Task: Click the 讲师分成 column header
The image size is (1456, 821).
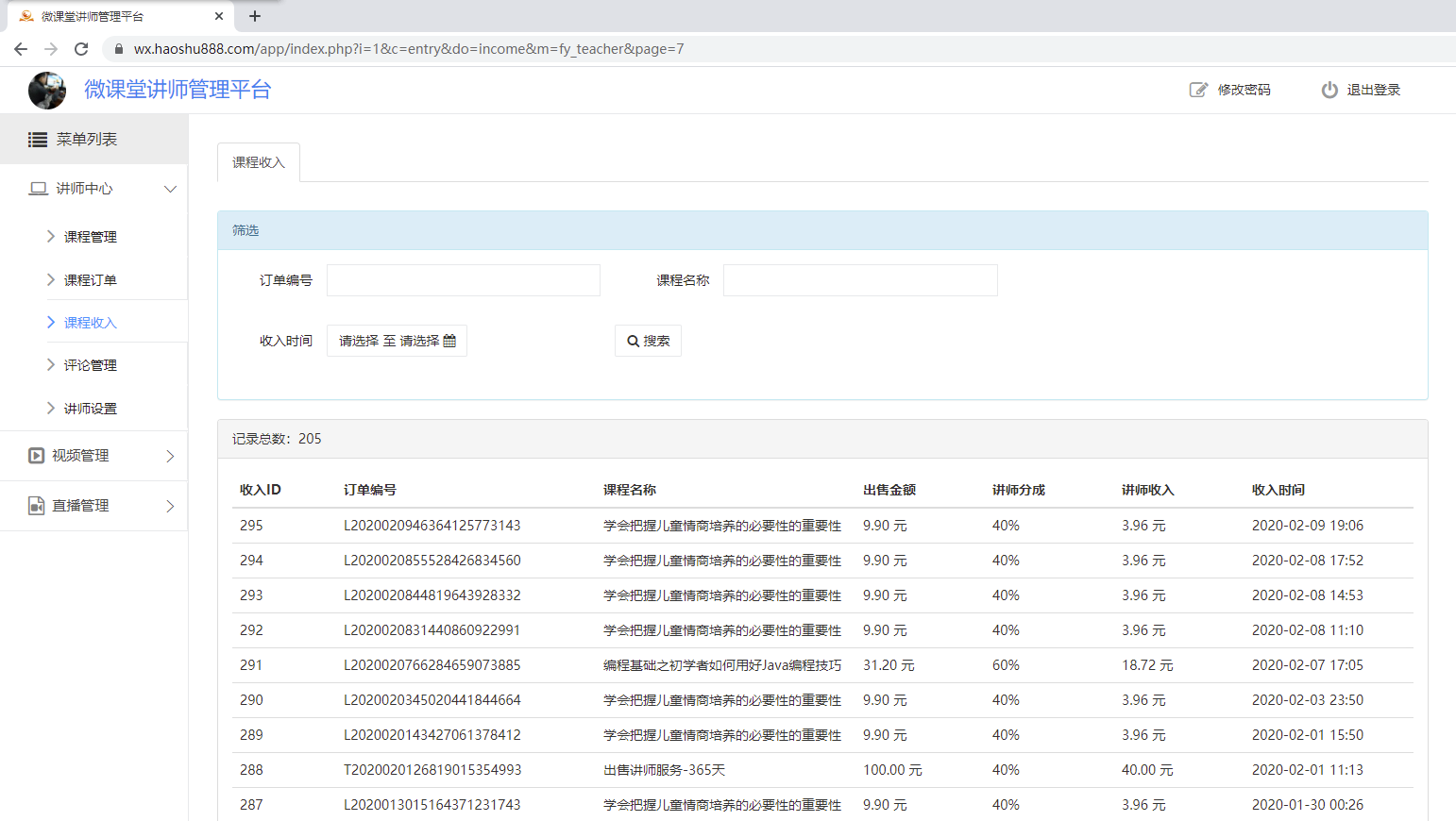Action: pos(1019,490)
